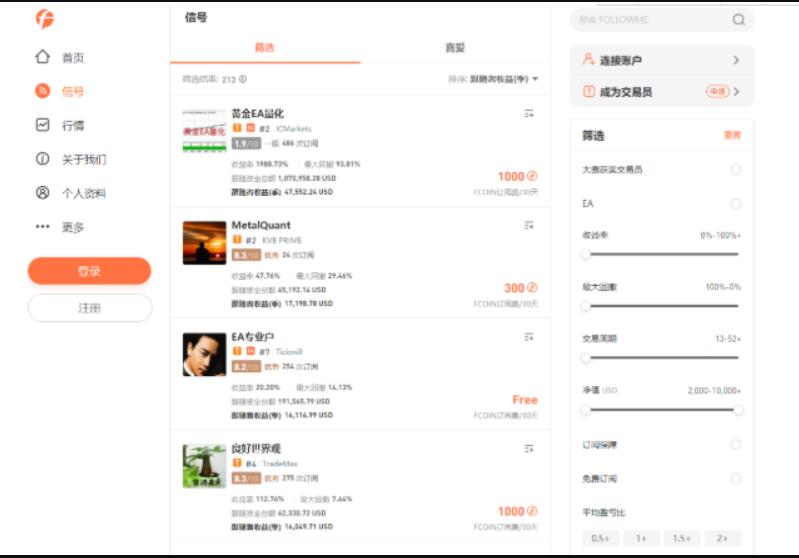Click the 申请 apply badge button

pyautogui.click(x=717, y=91)
